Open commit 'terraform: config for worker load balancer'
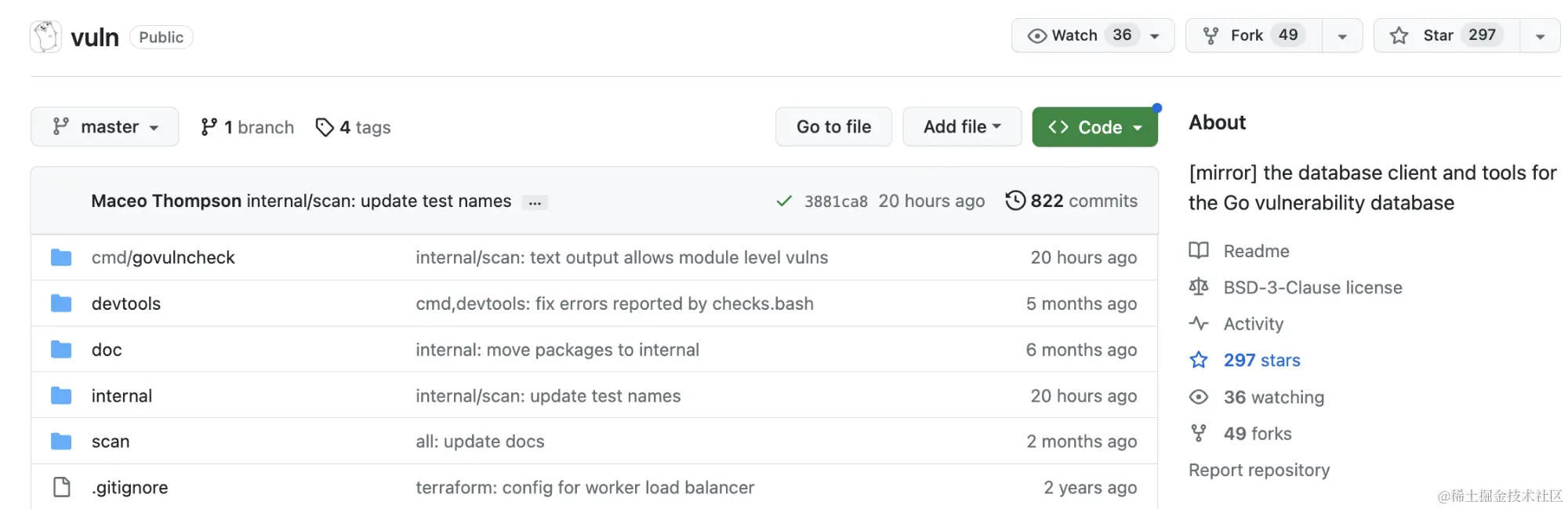Image resolution: width=1568 pixels, height=509 pixels. tap(585, 488)
